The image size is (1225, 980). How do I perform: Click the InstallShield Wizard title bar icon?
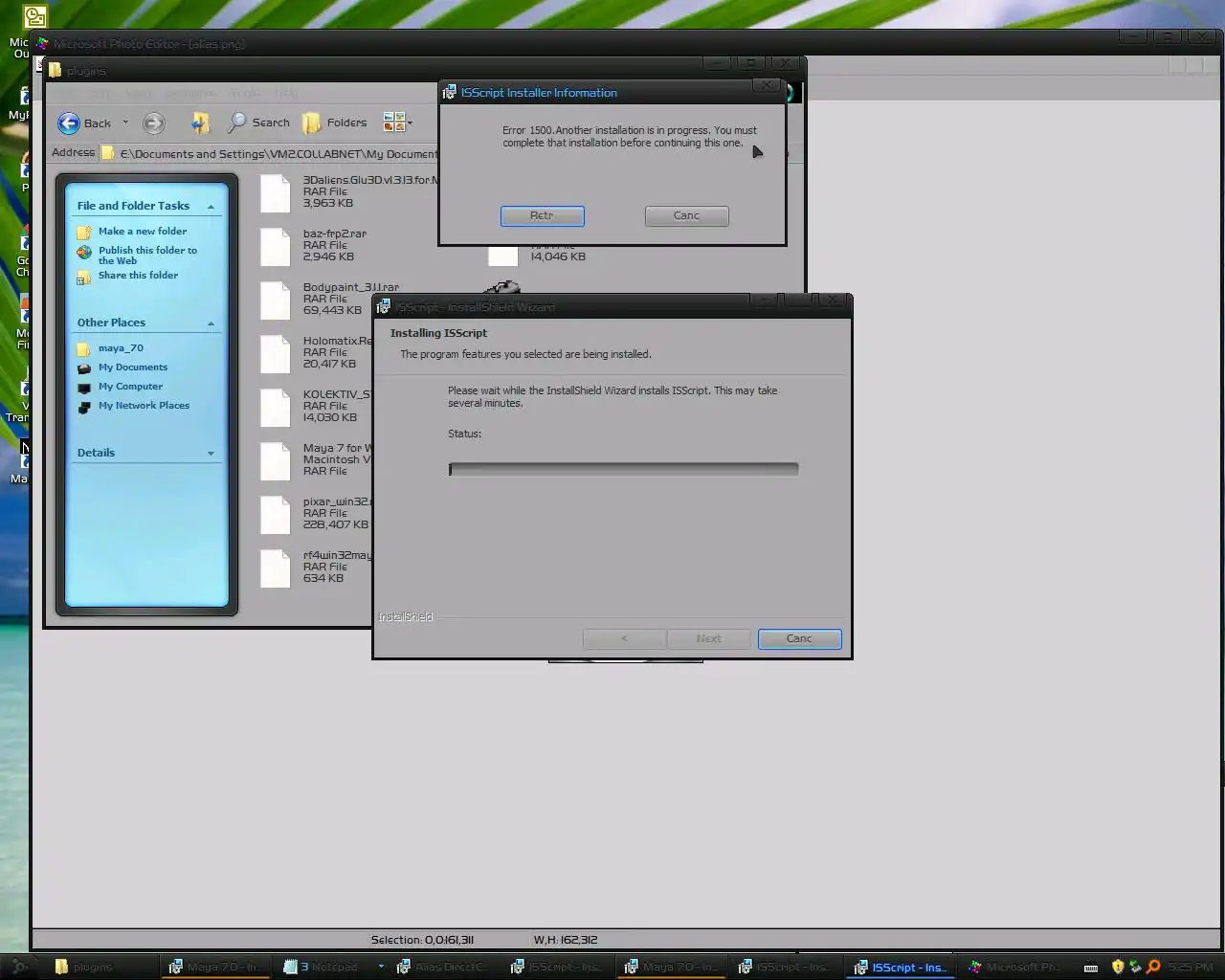(384, 307)
